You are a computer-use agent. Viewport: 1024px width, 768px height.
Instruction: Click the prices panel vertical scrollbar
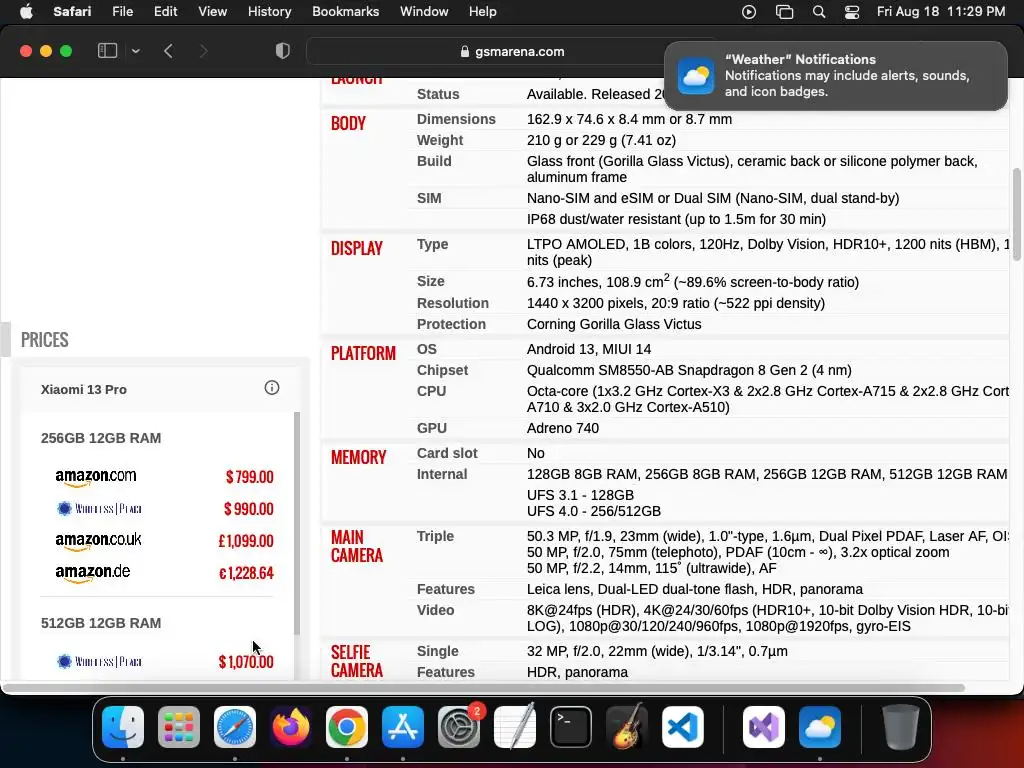coord(296,523)
